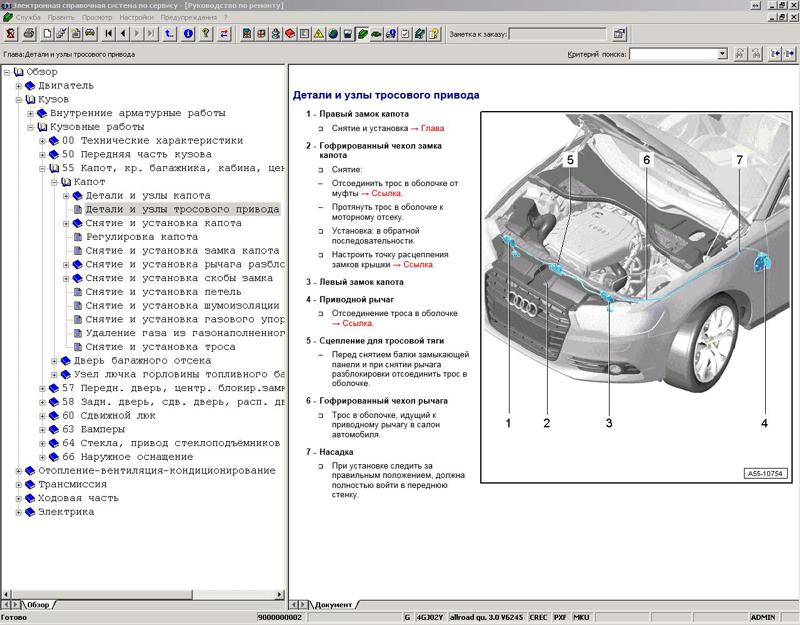This screenshot has height=625, width=800.
Task: Select "Регулировка капота" in the tree
Action: point(141,237)
